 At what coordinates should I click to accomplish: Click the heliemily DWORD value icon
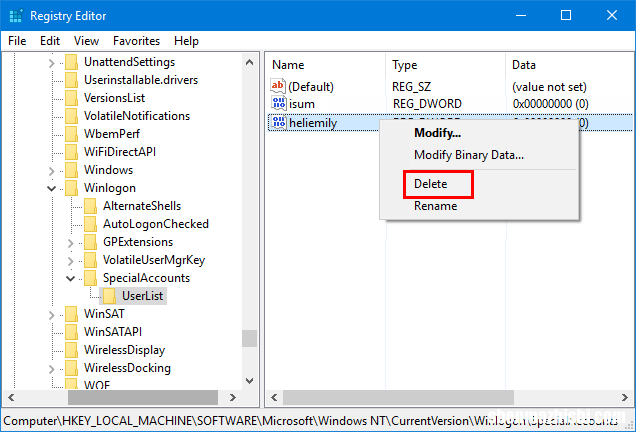coord(279,123)
